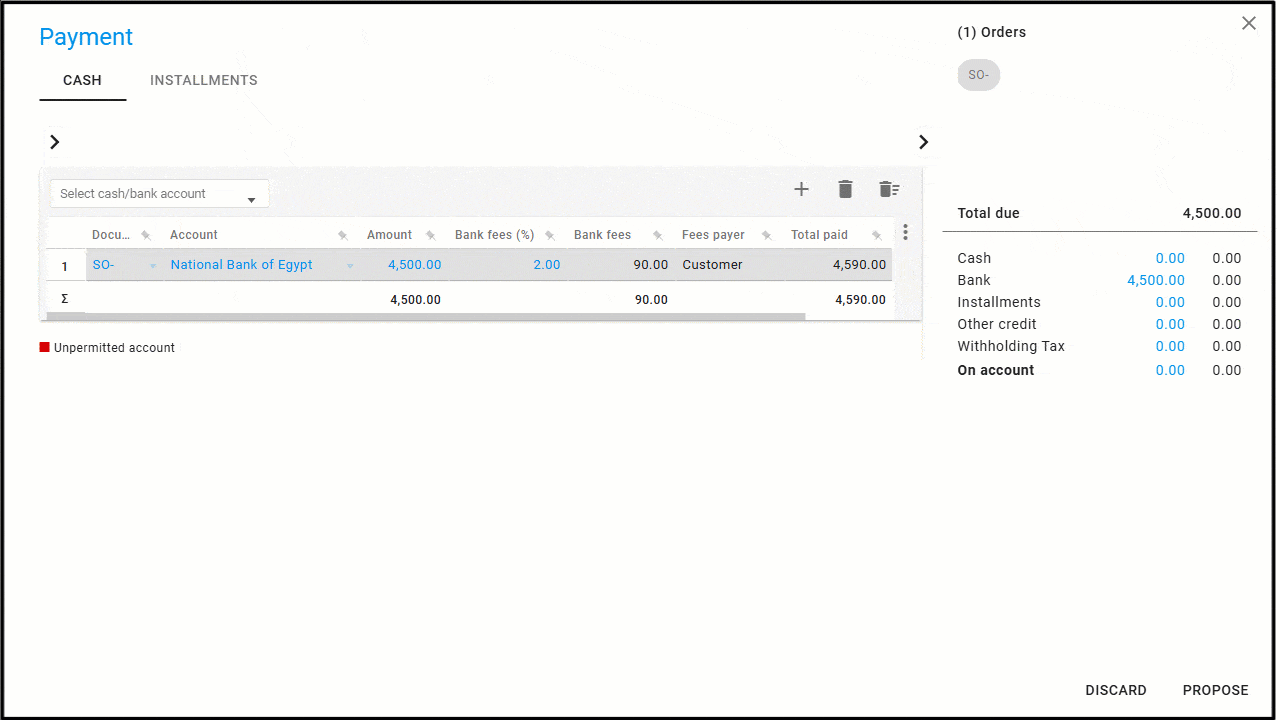
Task: Pin the Bank fees (%) column
Action: point(550,236)
